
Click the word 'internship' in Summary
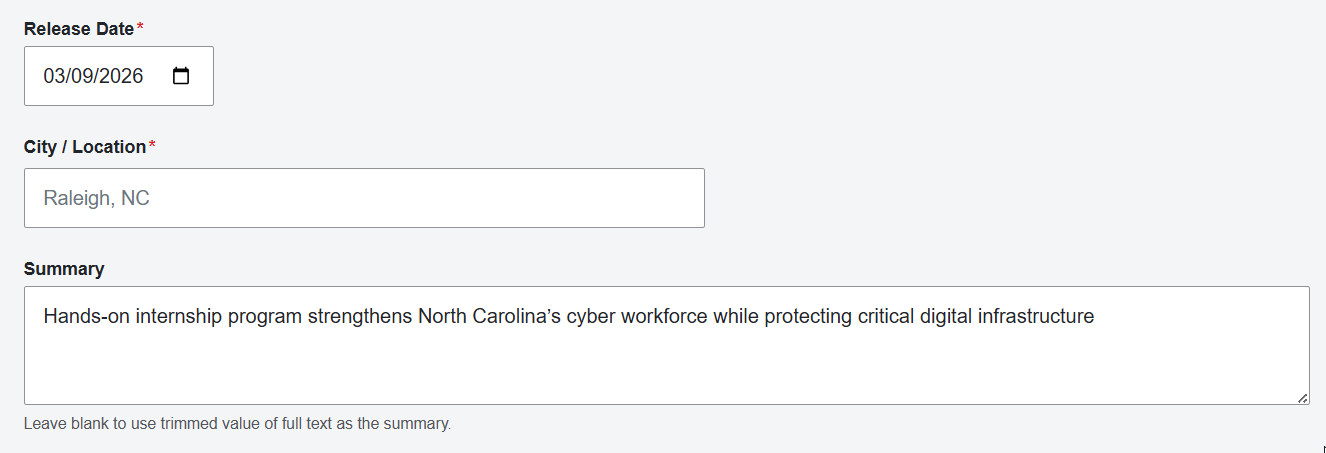coord(178,317)
